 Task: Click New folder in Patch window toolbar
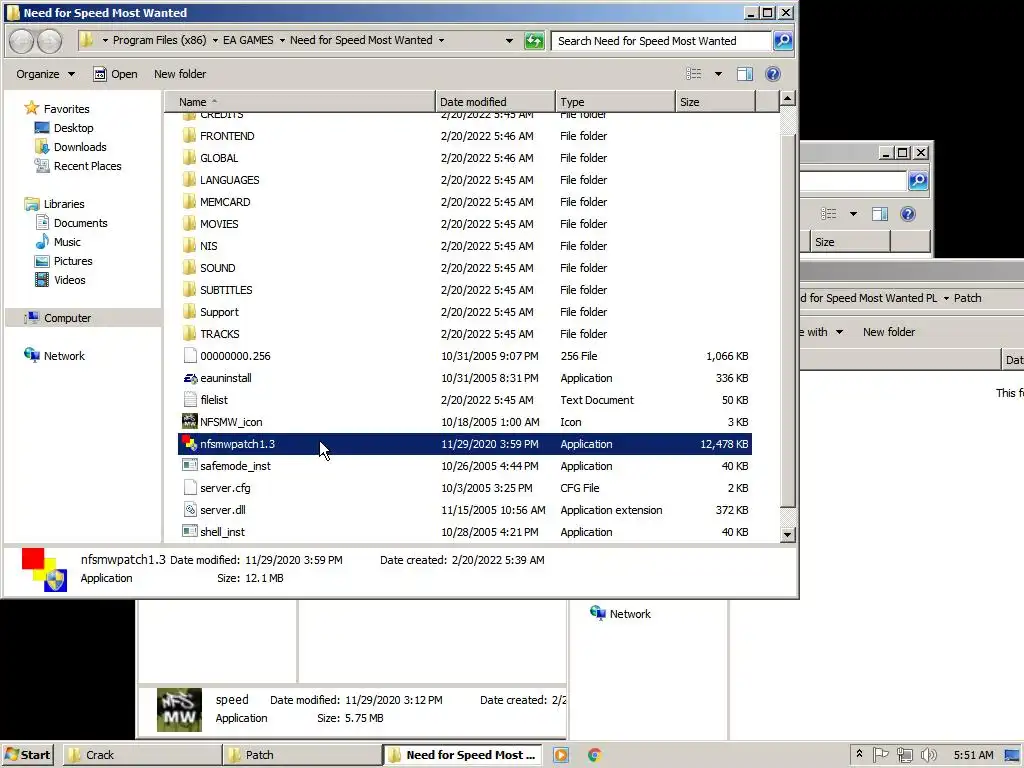pyautogui.click(x=889, y=332)
